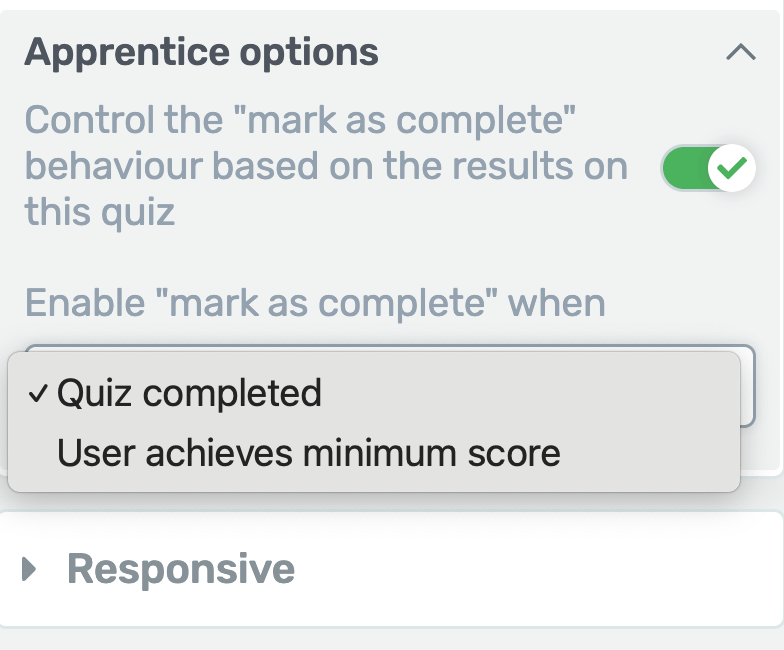Click the white checkmark knob on the toggle

(x=732, y=168)
